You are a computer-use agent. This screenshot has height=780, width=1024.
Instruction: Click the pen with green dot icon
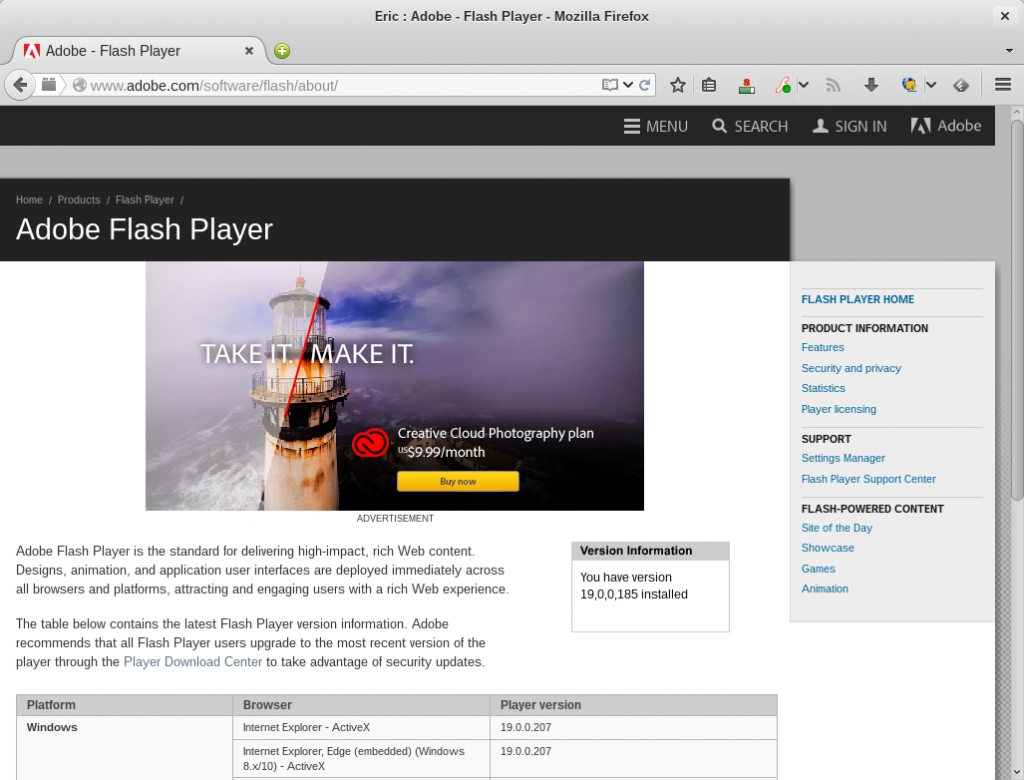pos(782,85)
